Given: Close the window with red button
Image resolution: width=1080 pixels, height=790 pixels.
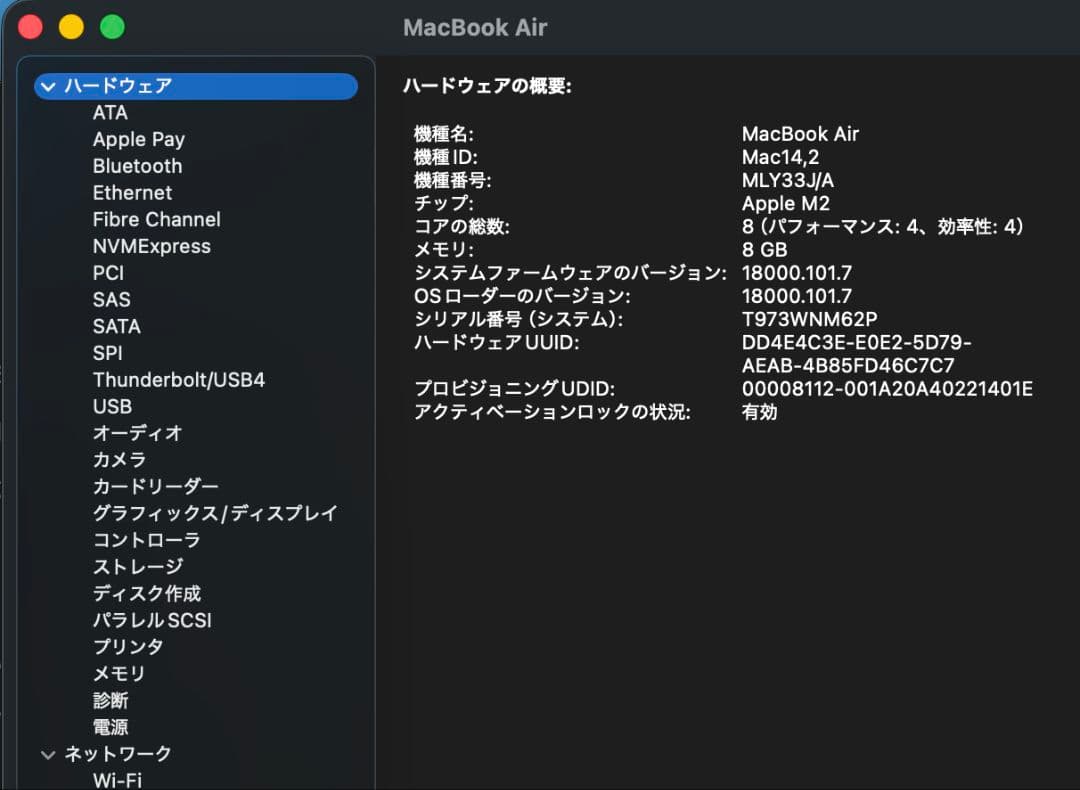Looking at the screenshot, I should [x=30, y=27].
